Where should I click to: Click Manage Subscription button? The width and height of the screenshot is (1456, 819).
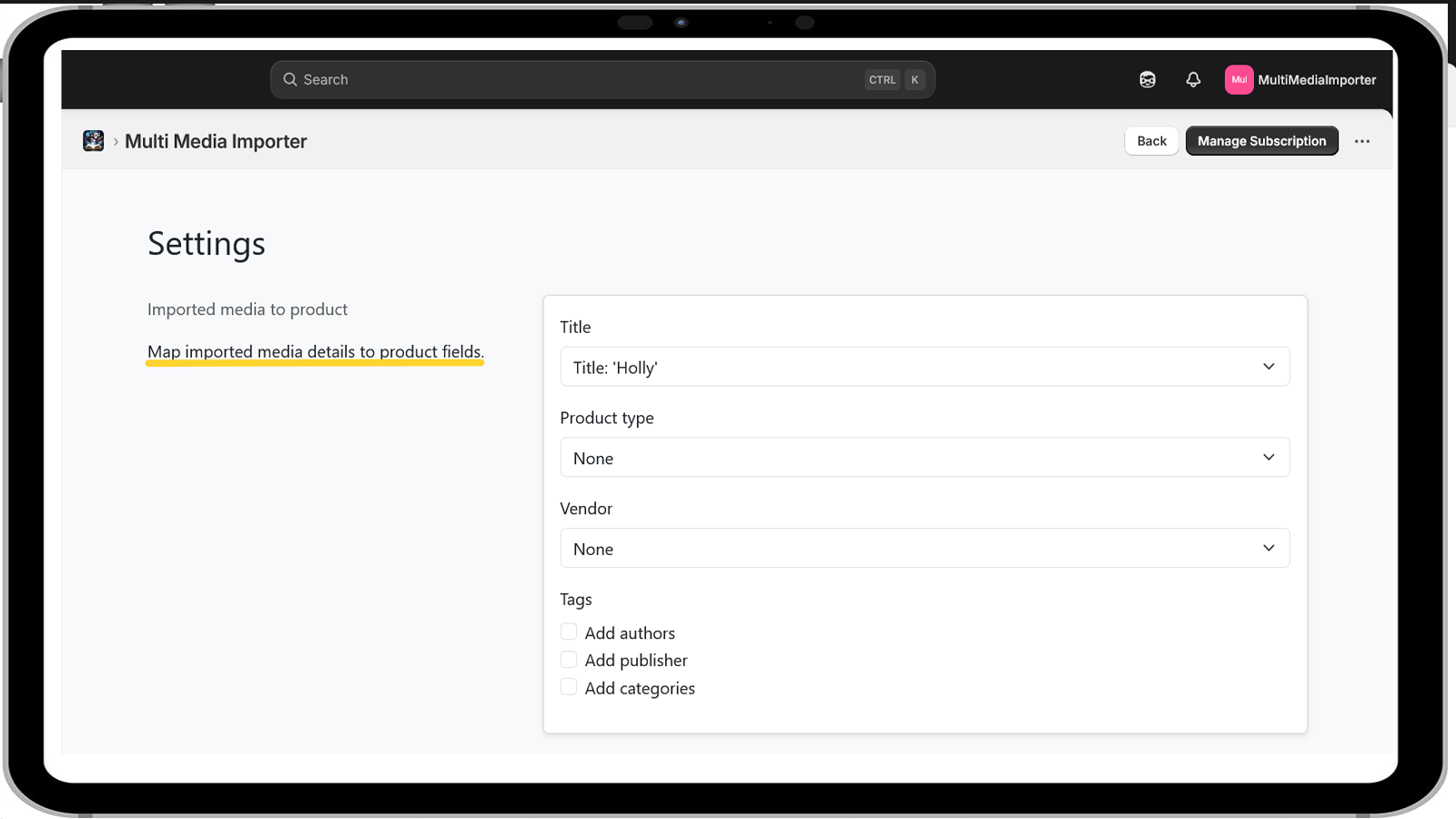[1261, 141]
